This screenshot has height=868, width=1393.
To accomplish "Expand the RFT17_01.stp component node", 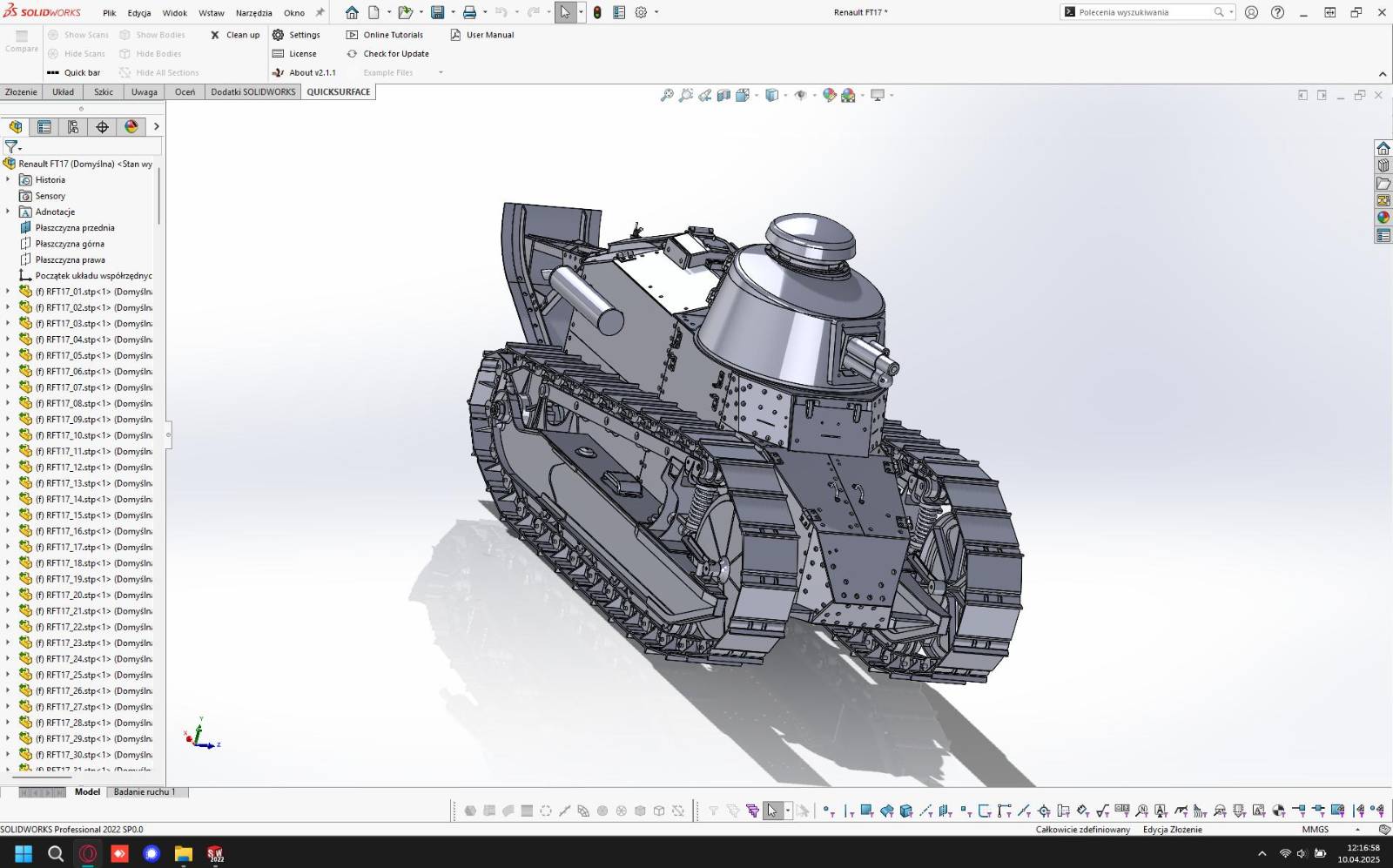I will coord(8,292).
